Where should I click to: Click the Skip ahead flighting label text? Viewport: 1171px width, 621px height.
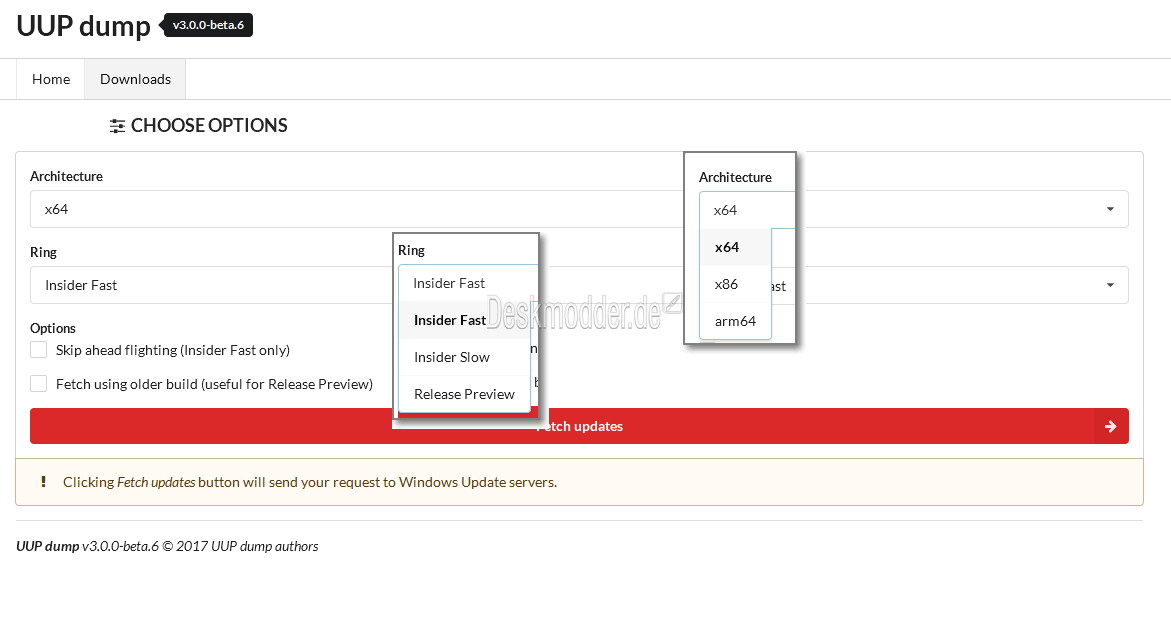173,350
